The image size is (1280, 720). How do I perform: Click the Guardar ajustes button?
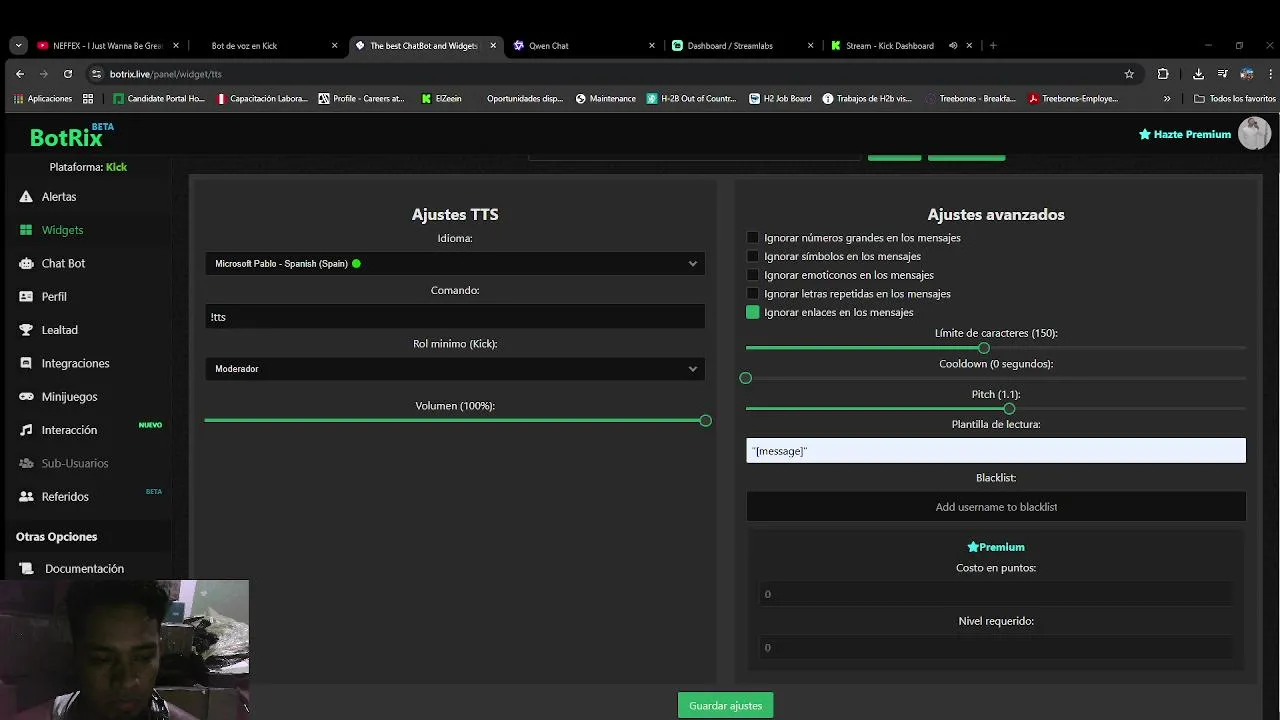[726, 706]
